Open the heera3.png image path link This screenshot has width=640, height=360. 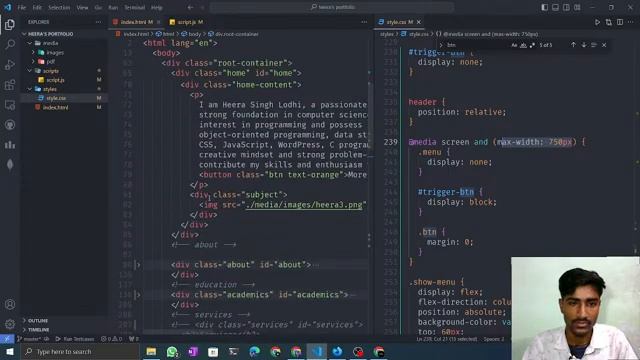coord(304,204)
